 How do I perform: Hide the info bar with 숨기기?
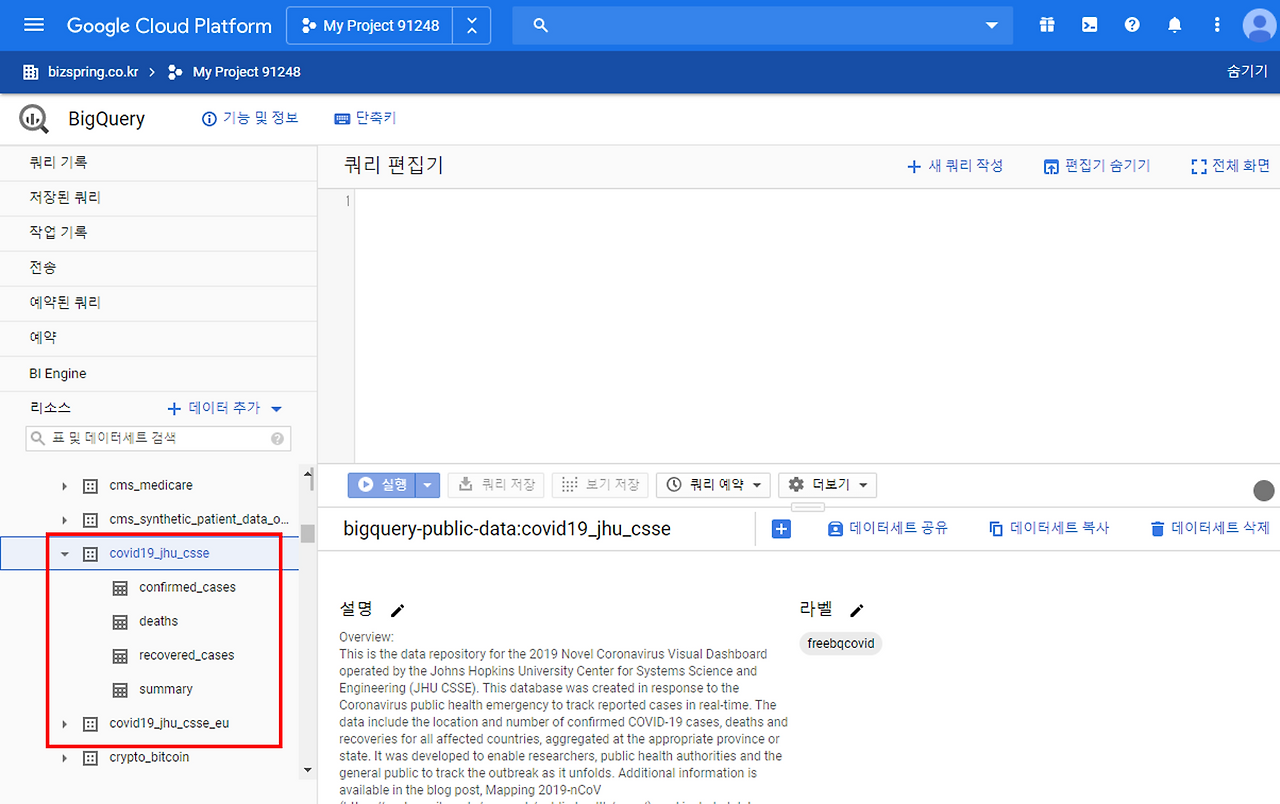pyautogui.click(x=1246, y=71)
